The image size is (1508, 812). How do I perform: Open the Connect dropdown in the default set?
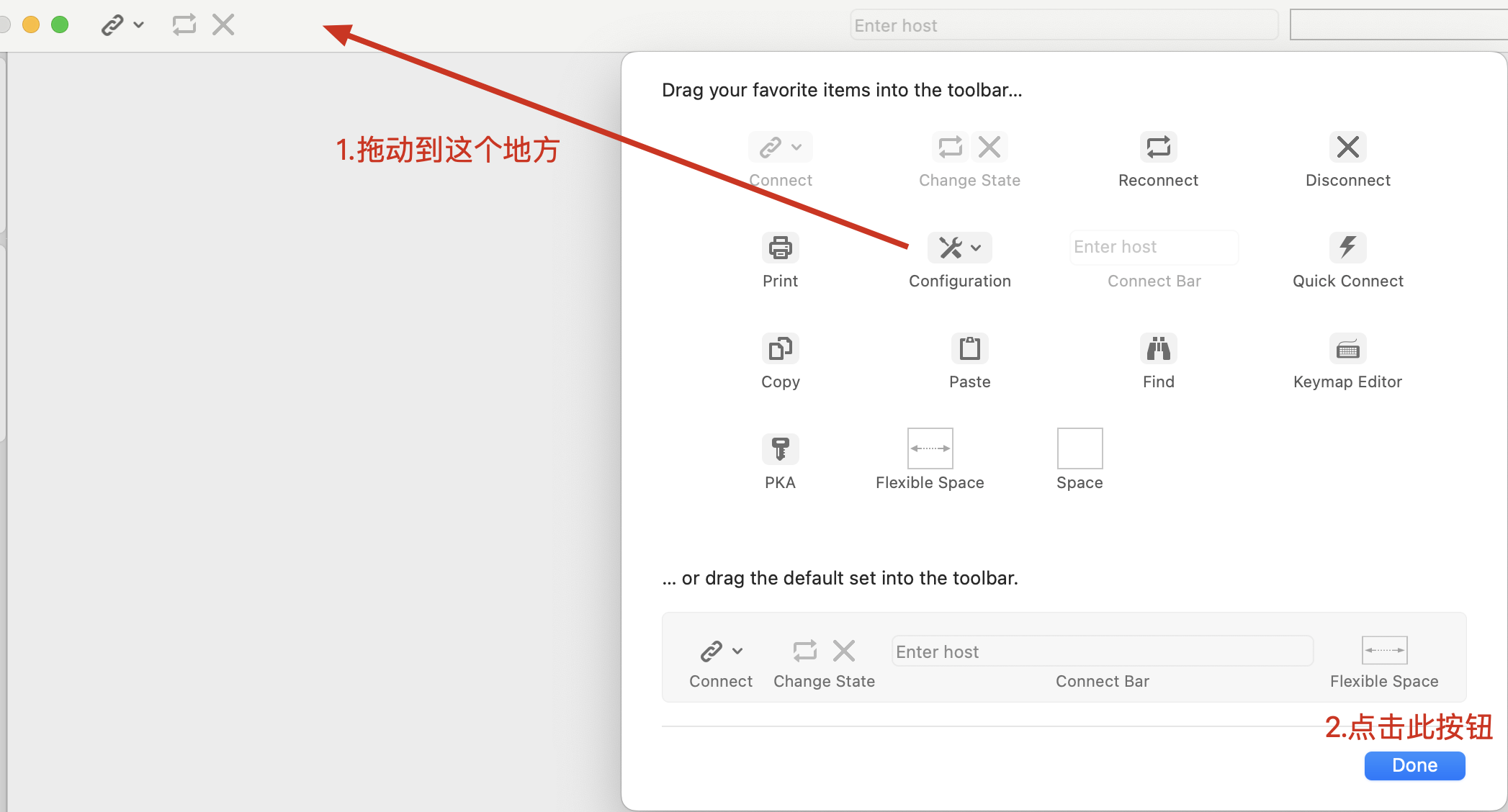pyautogui.click(x=721, y=651)
